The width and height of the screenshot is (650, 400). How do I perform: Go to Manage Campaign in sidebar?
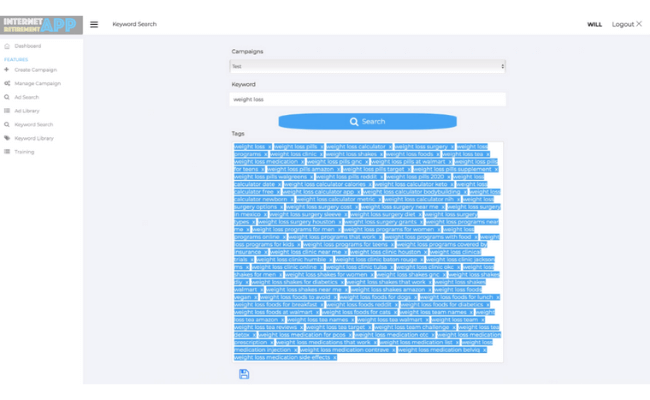click(x=37, y=84)
